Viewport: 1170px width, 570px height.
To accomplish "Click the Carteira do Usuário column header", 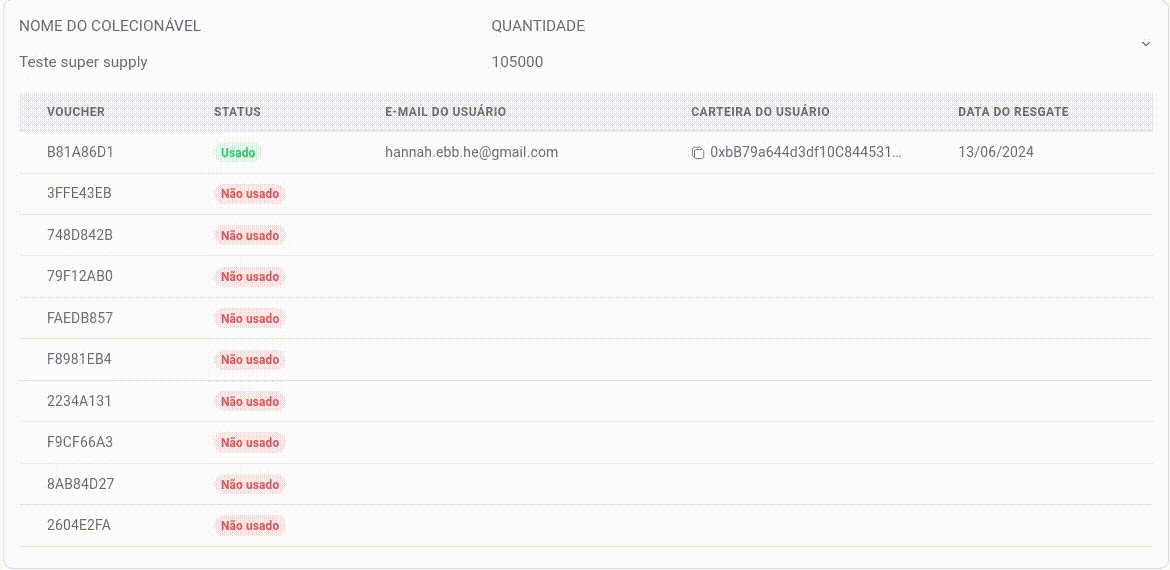I will click(x=760, y=112).
